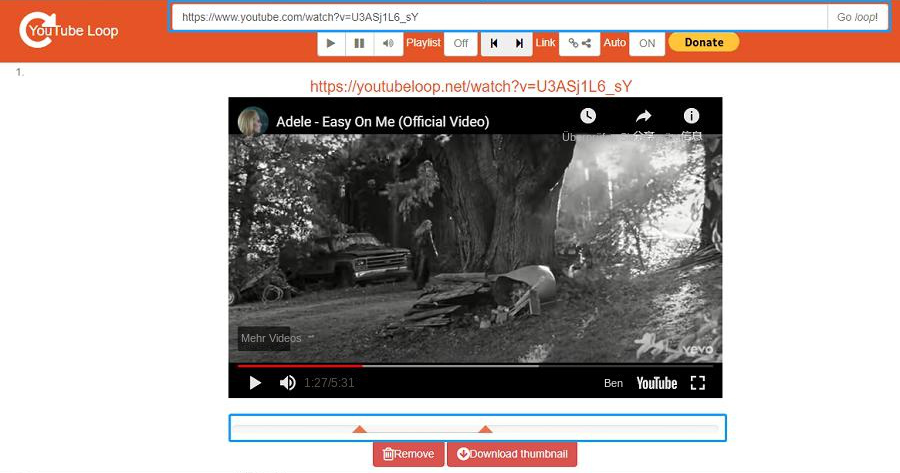Screen dimensions: 900x473
Task: Click the Watch later clock icon
Action: (588, 116)
